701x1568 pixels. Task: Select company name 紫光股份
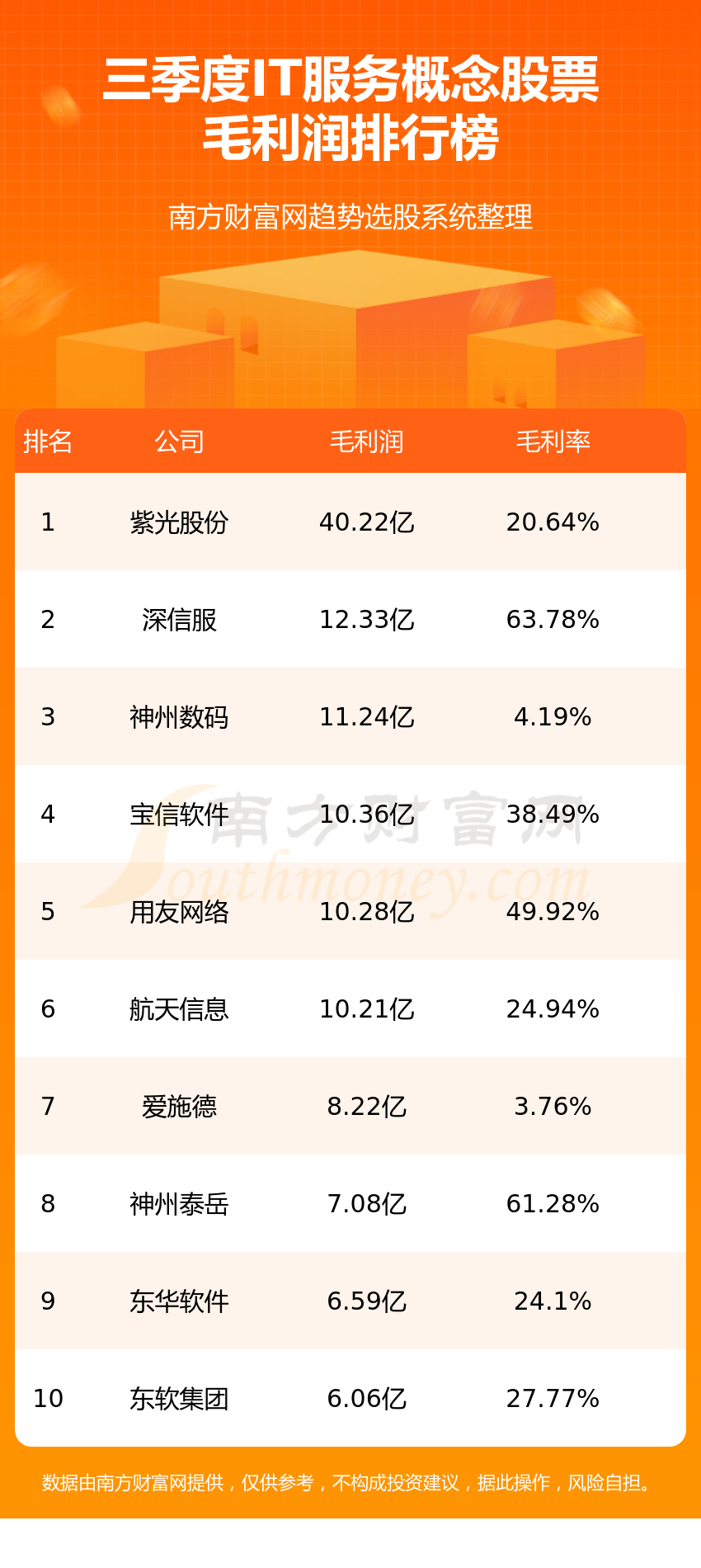click(179, 522)
